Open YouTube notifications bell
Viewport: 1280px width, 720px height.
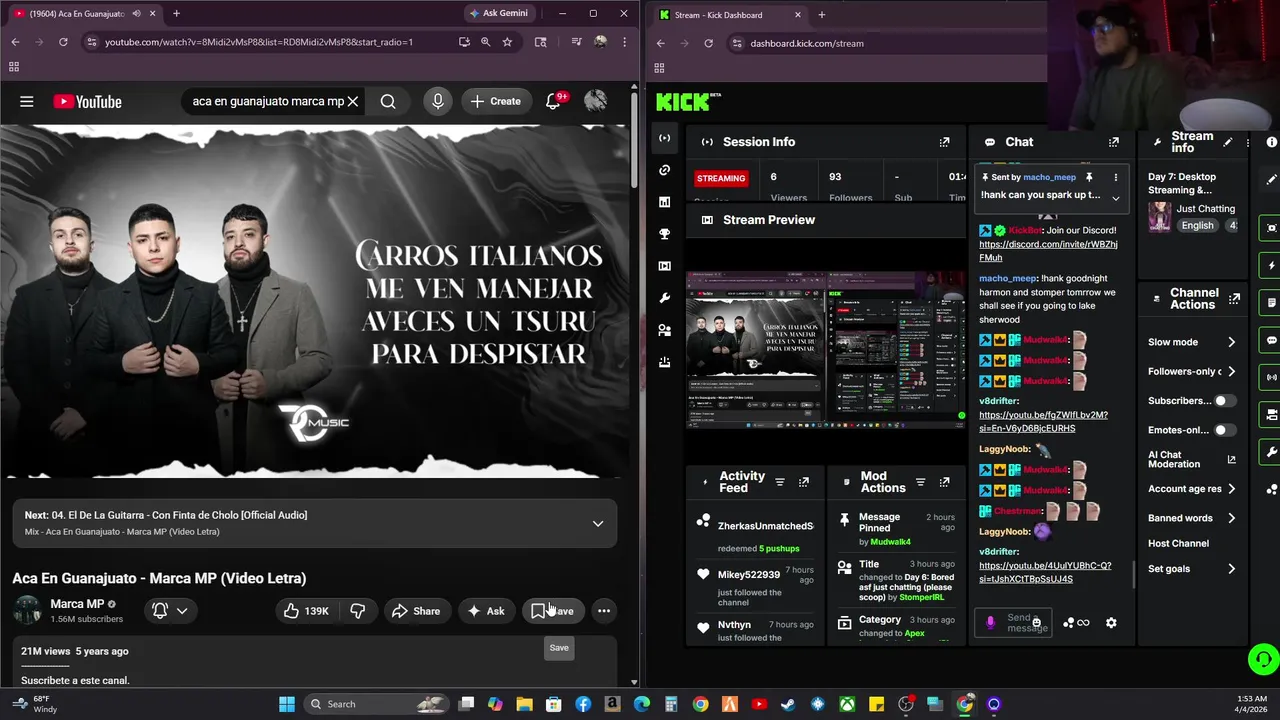(x=553, y=101)
